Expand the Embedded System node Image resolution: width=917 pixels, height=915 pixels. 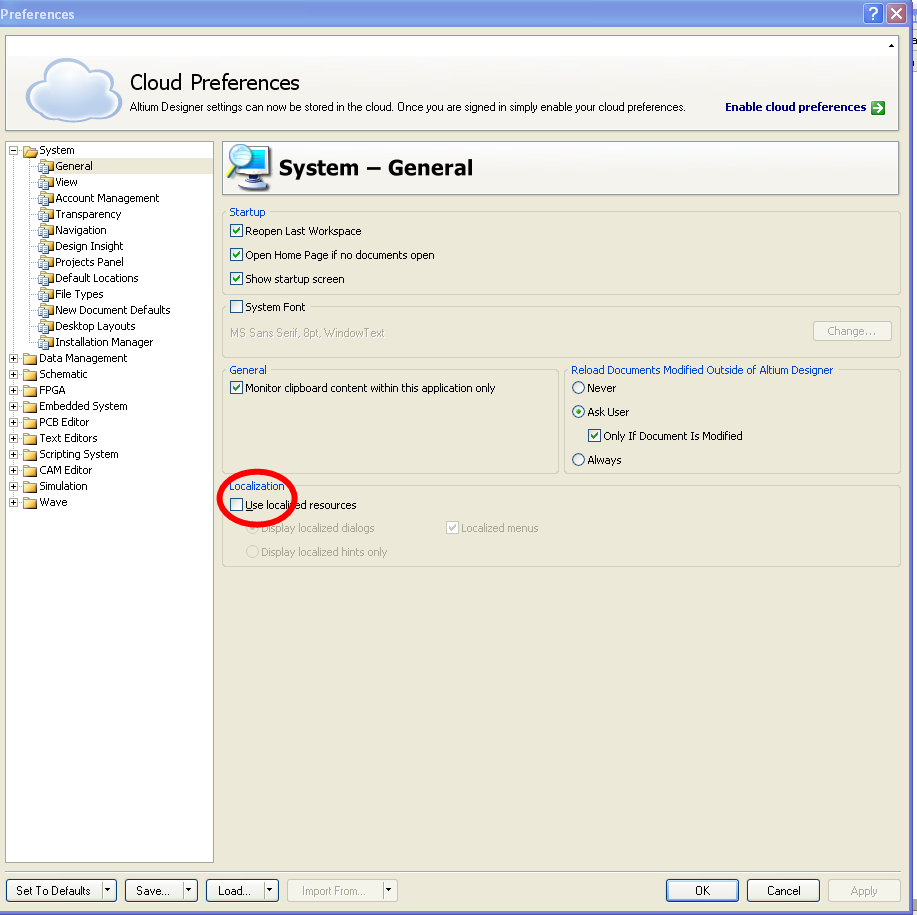[13, 406]
